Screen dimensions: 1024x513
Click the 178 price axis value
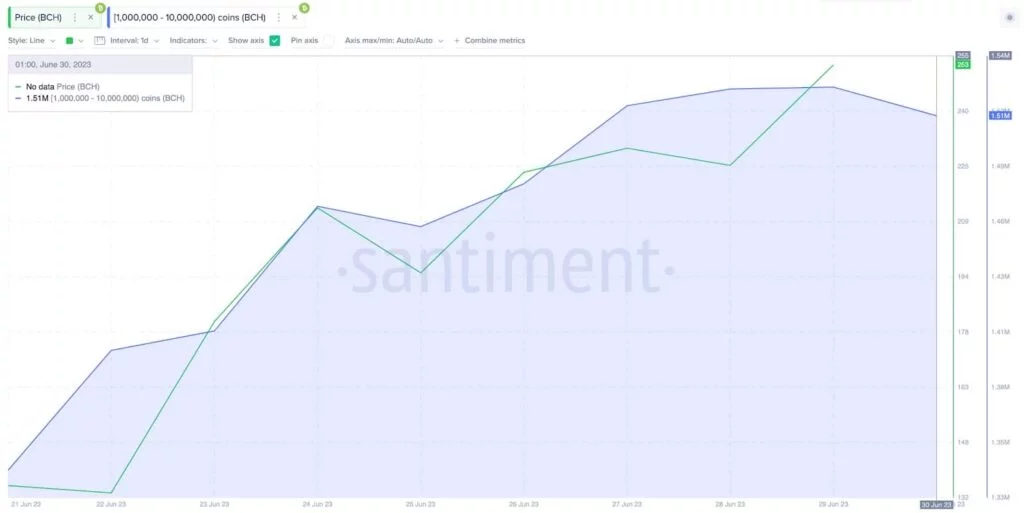click(x=963, y=332)
